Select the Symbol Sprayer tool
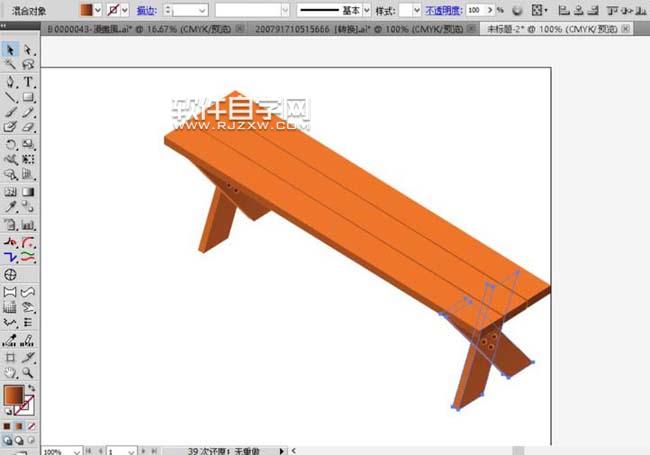Screen dimensions: 650x455 coord(10,225)
